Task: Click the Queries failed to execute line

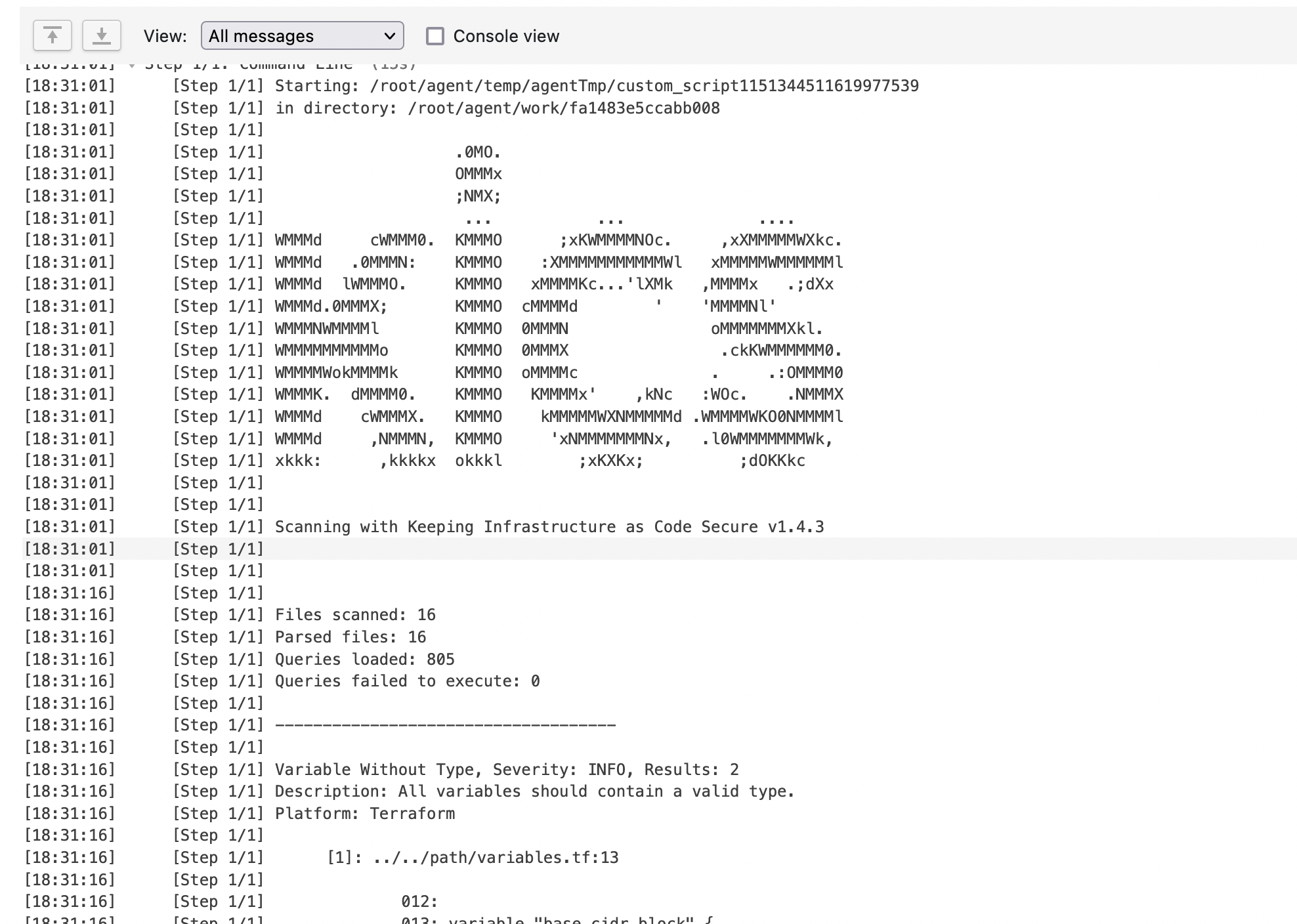Action: point(407,681)
